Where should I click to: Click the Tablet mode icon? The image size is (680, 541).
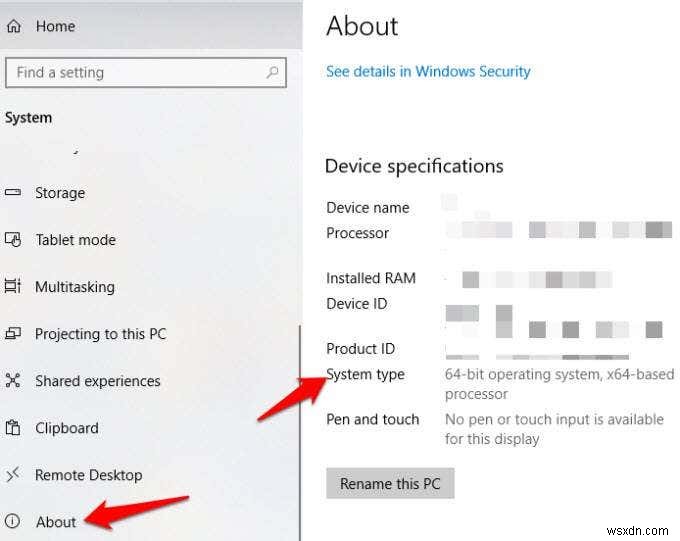point(13,239)
